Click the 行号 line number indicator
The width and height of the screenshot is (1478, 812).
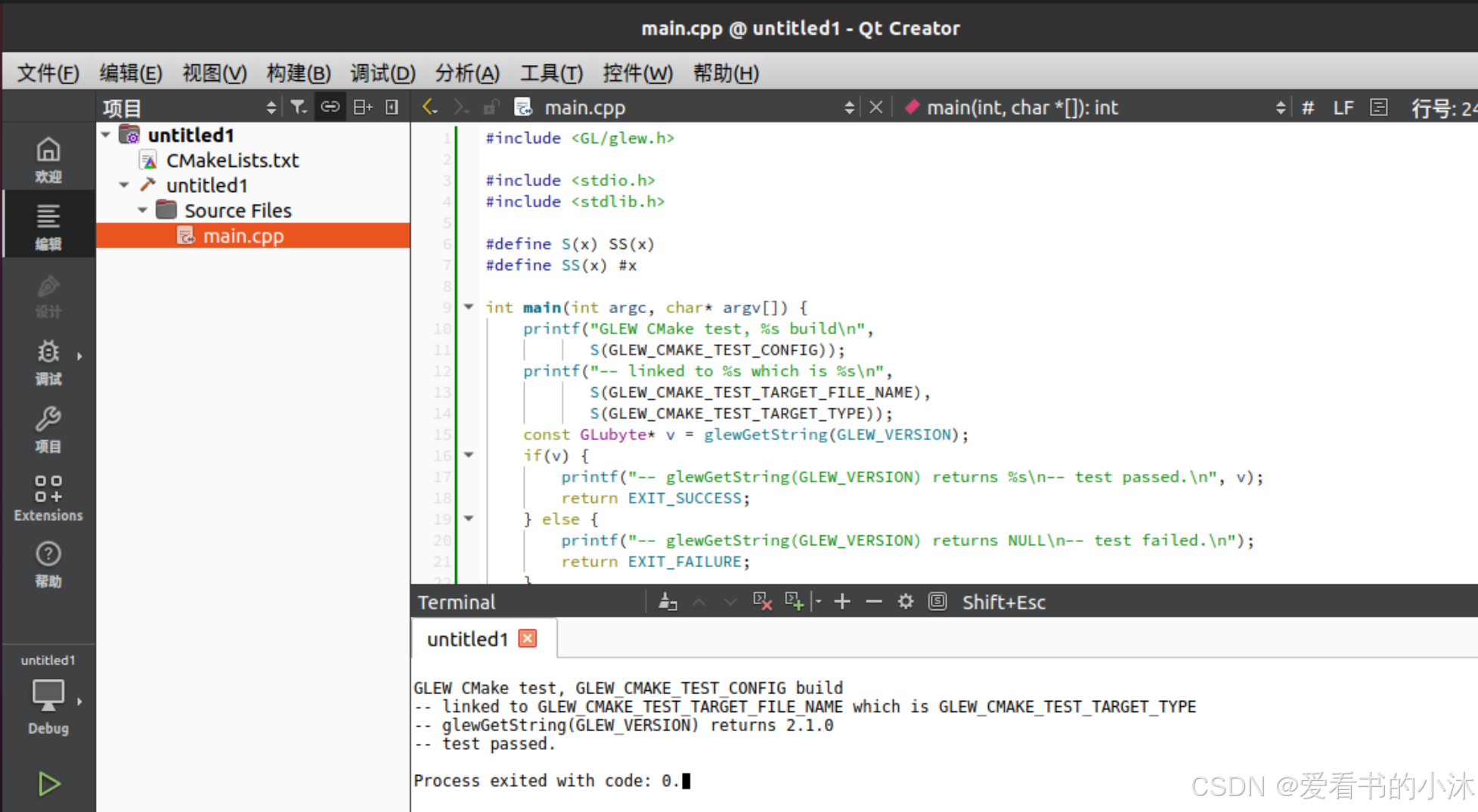pyautogui.click(x=1443, y=108)
